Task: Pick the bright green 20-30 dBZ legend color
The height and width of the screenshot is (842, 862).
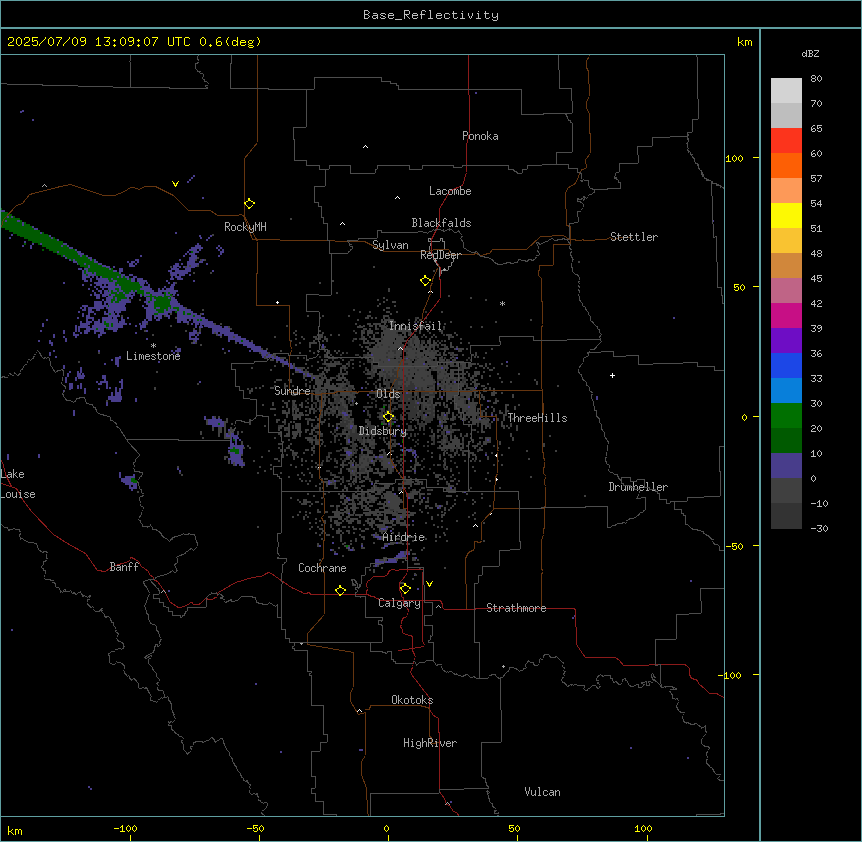Action: [786, 416]
